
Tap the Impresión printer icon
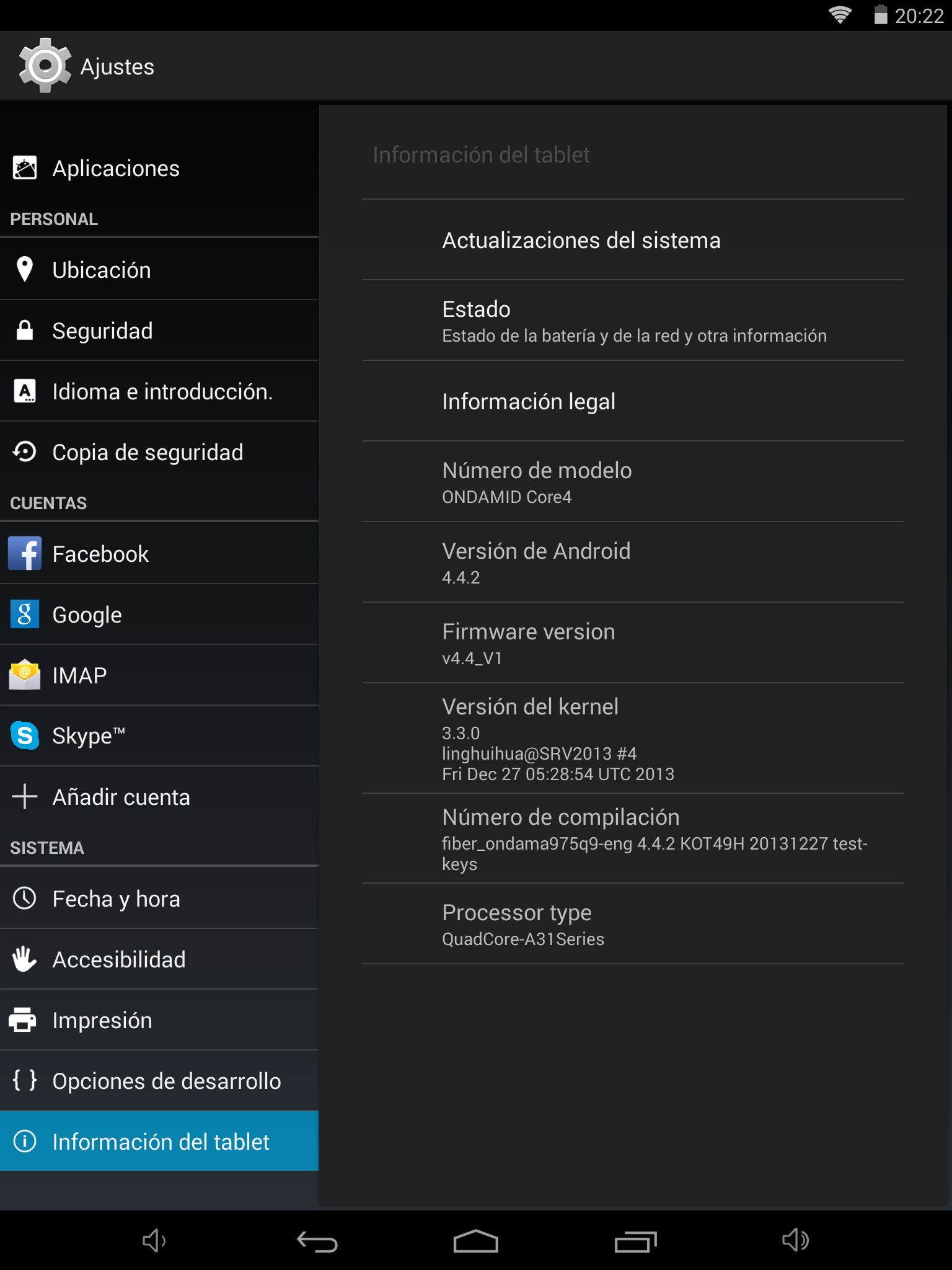[x=23, y=1019]
